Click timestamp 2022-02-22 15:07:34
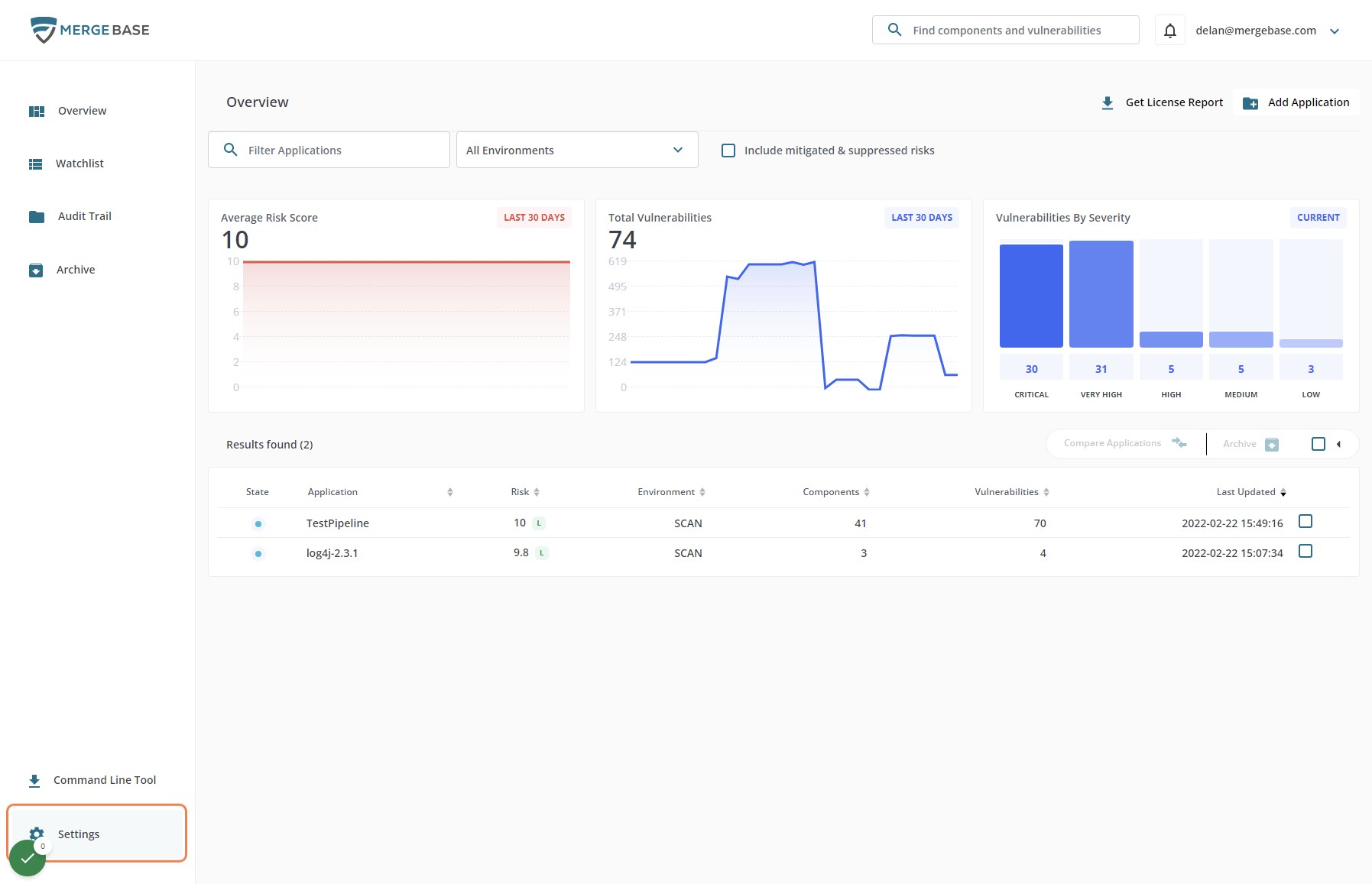The image size is (1372, 884). click(1232, 553)
